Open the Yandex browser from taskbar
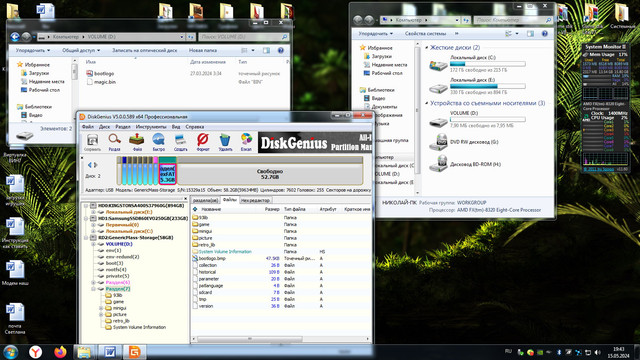640x360 pixels. (36, 352)
